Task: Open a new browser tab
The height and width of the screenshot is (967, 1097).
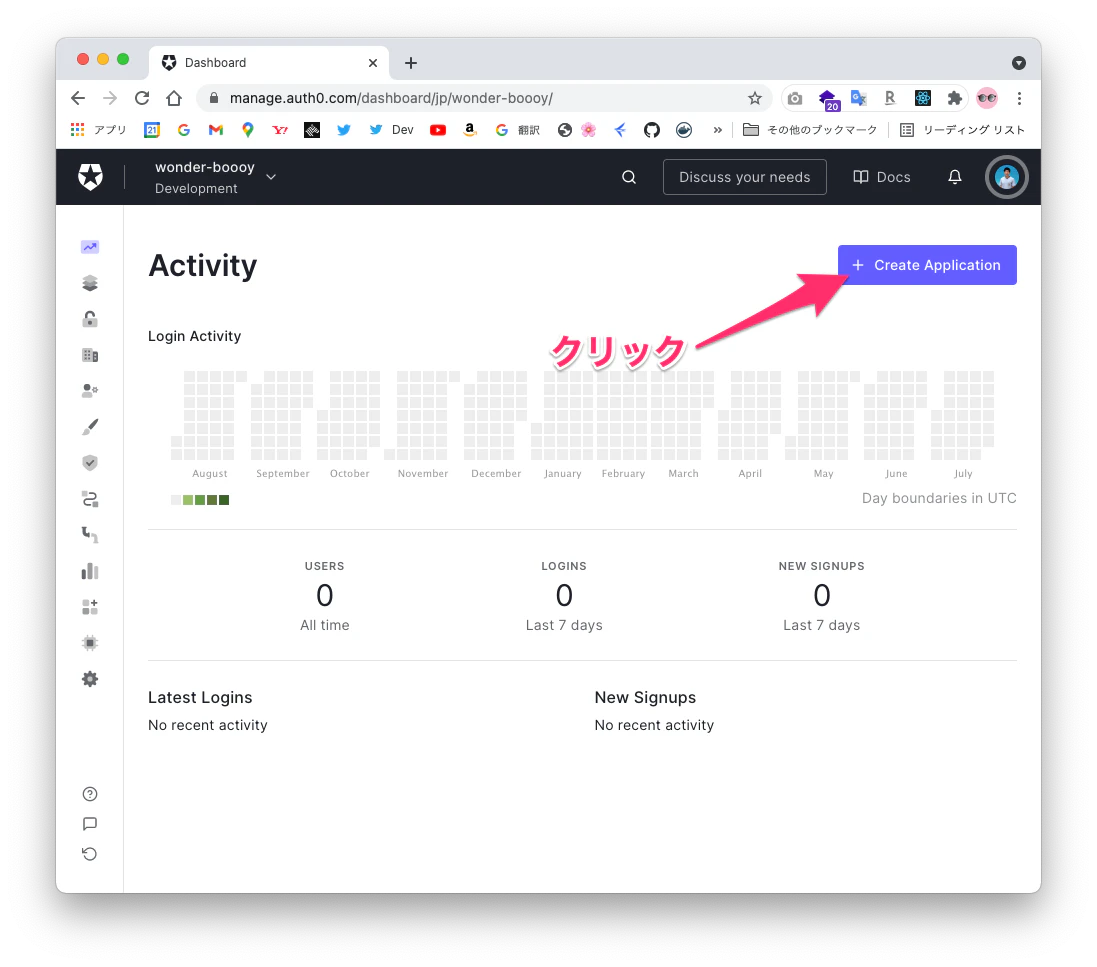Action: [411, 63]
